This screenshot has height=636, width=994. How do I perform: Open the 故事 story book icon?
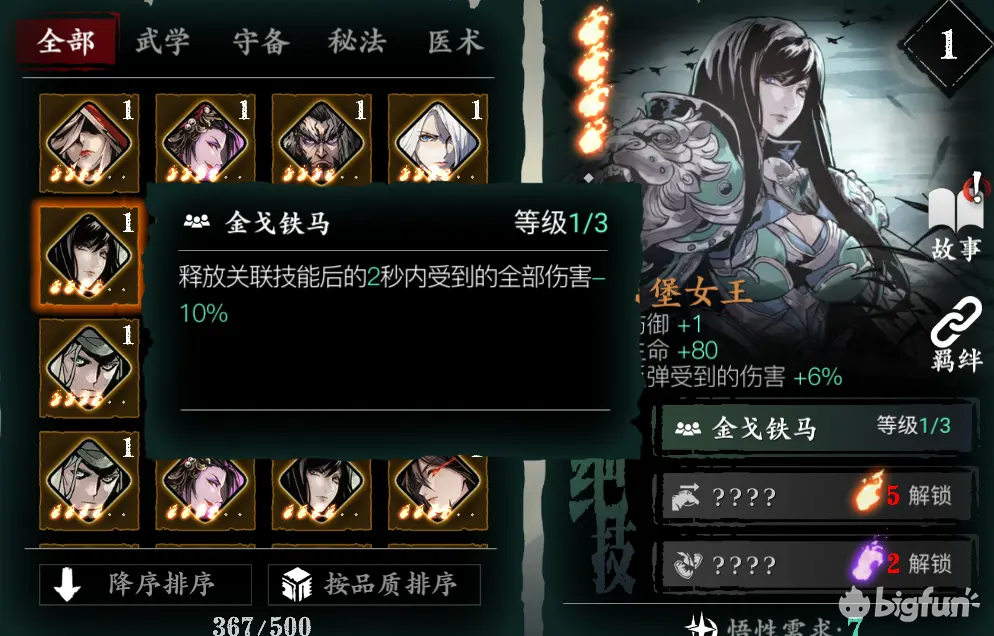tap(957, 219)
